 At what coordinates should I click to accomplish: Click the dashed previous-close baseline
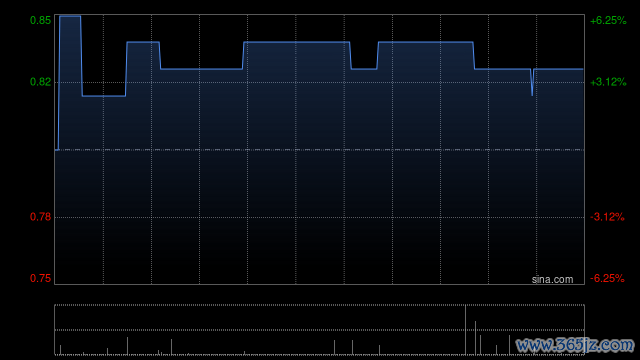320,150
